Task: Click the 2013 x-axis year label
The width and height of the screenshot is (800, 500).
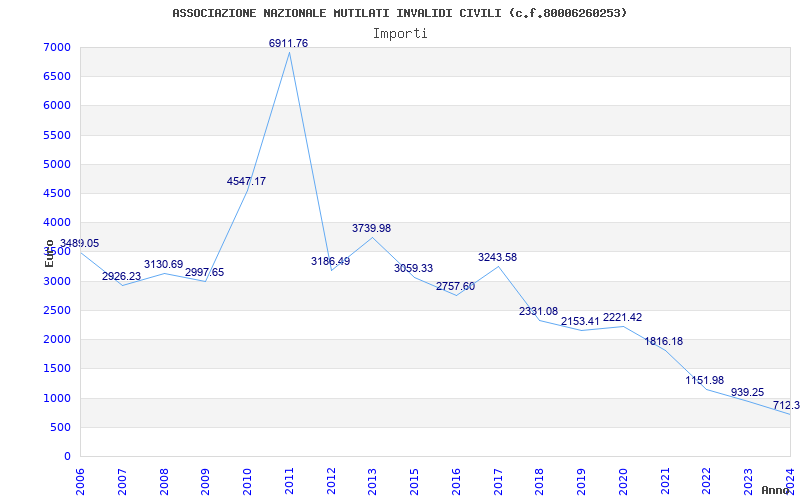Action: (373, 481)
